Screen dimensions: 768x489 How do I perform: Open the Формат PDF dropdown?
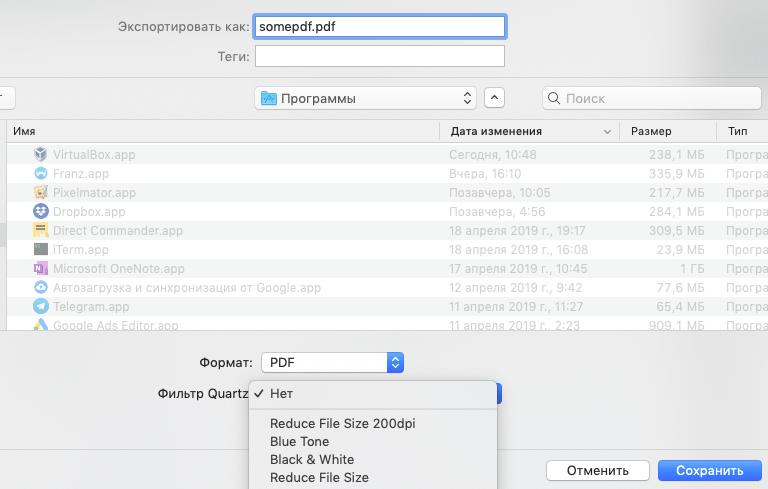pos(333,363)
